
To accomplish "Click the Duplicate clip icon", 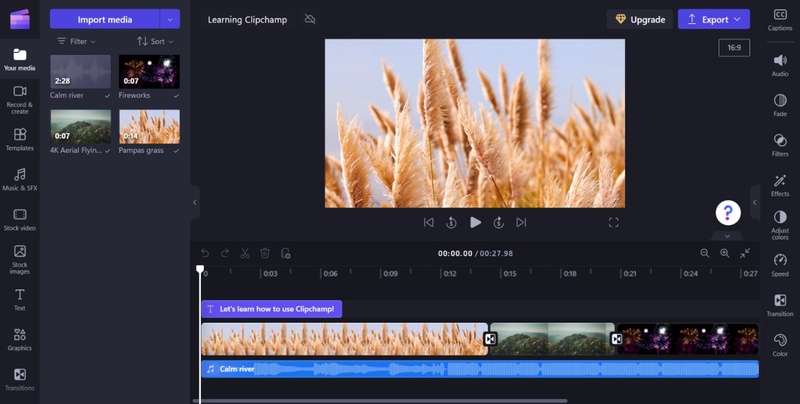I will (x=286, y=253).
